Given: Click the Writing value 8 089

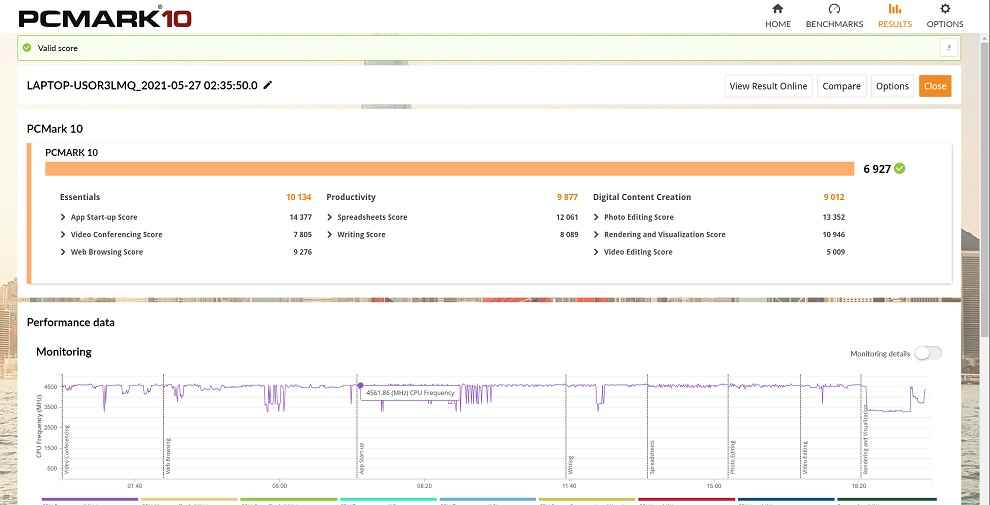Looking at the screenshot, I should [569, 235].
